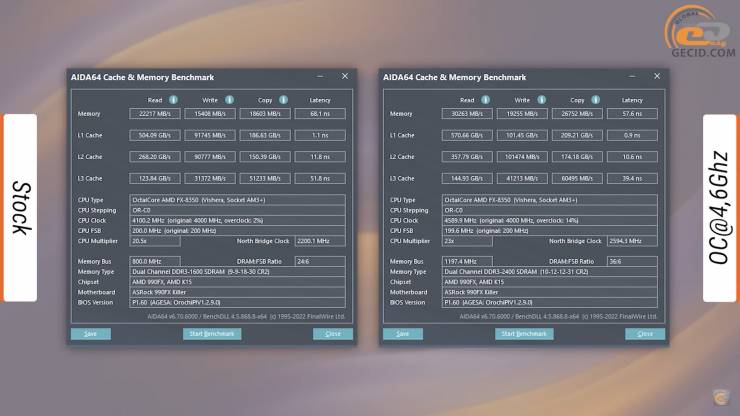Close button at bottom of OC window

coord(645,334)
